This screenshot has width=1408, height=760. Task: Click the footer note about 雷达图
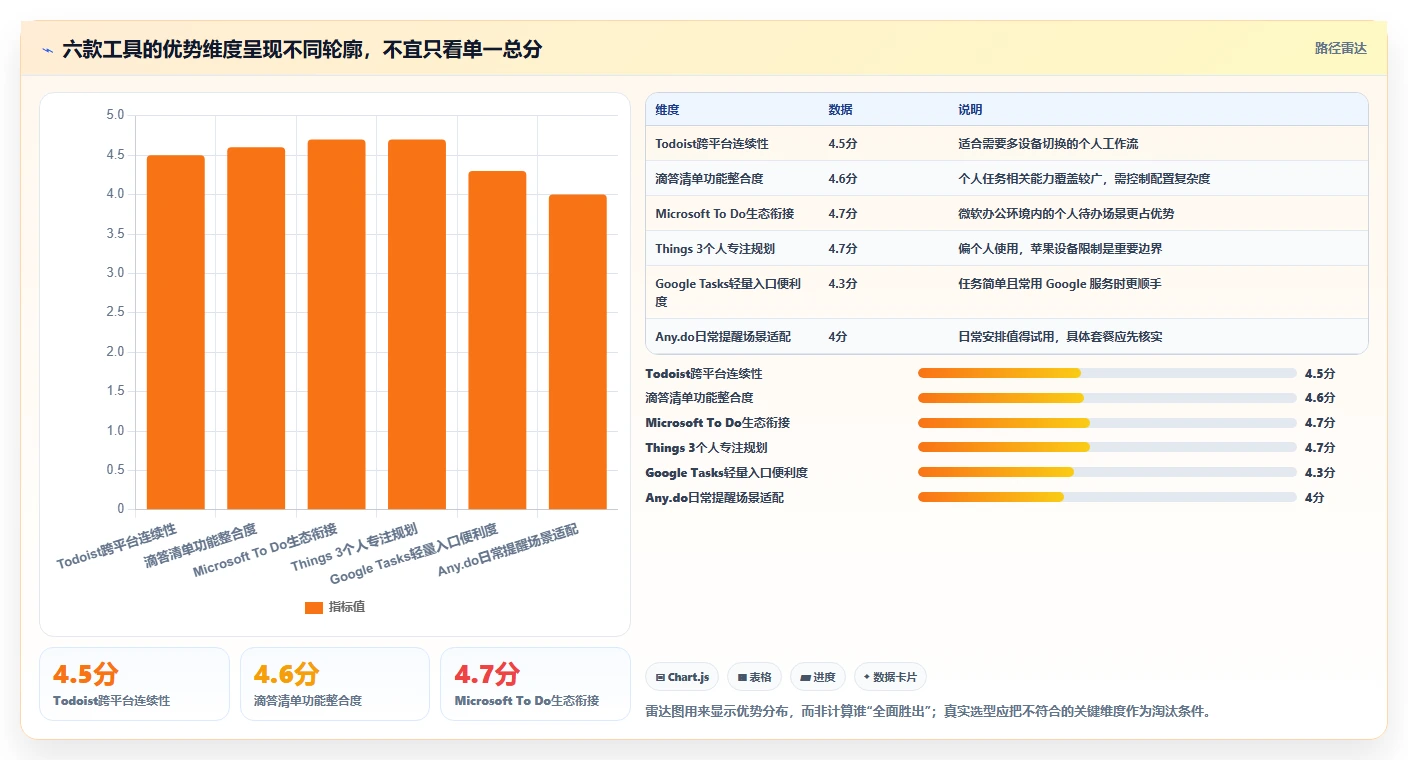coord(930,712)
